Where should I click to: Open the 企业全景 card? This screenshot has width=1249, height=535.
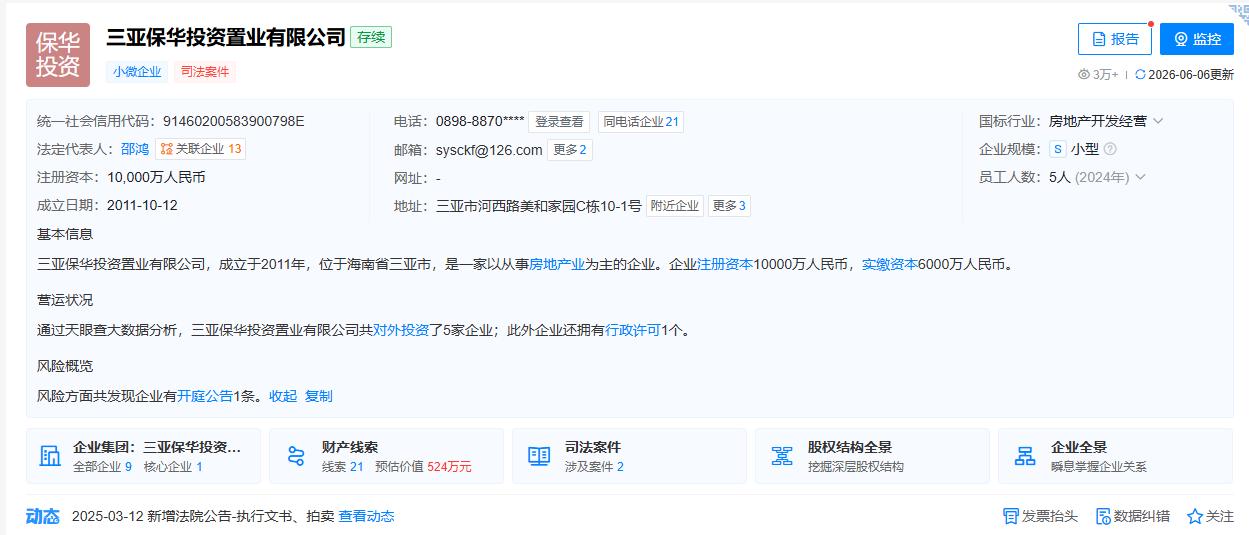coord(1115,456)
